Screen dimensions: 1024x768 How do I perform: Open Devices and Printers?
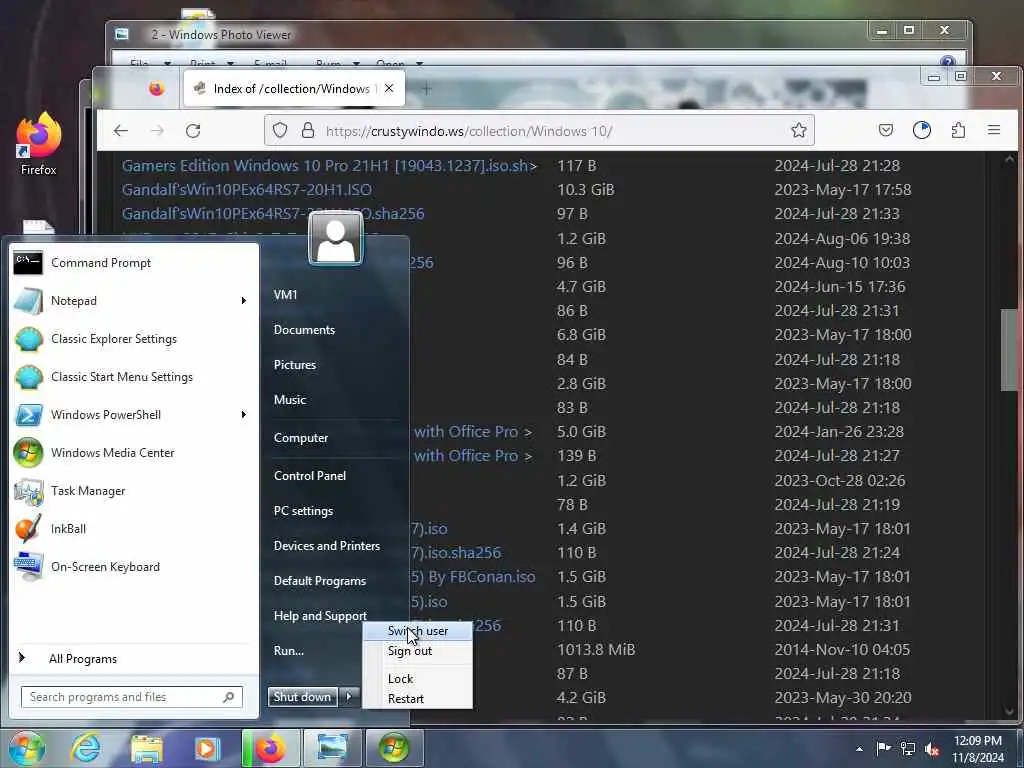[x=327, y=546]
